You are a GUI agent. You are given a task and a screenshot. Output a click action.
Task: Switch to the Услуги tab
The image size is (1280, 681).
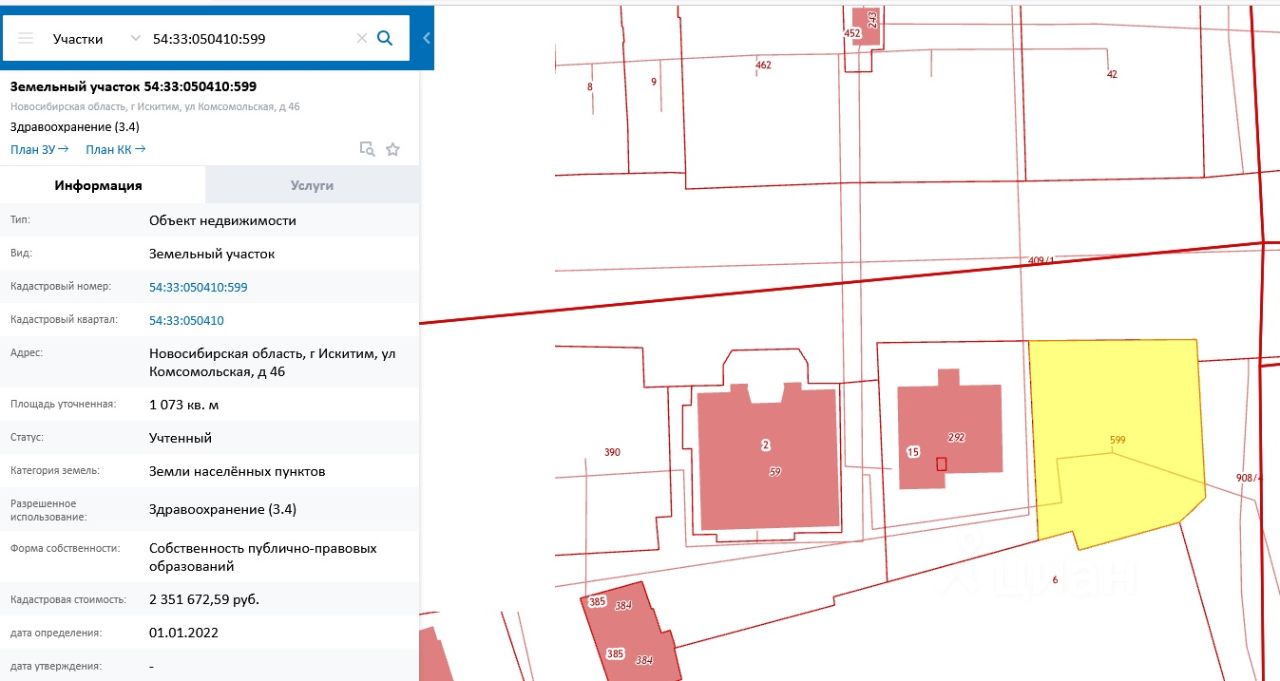(312, 185)
